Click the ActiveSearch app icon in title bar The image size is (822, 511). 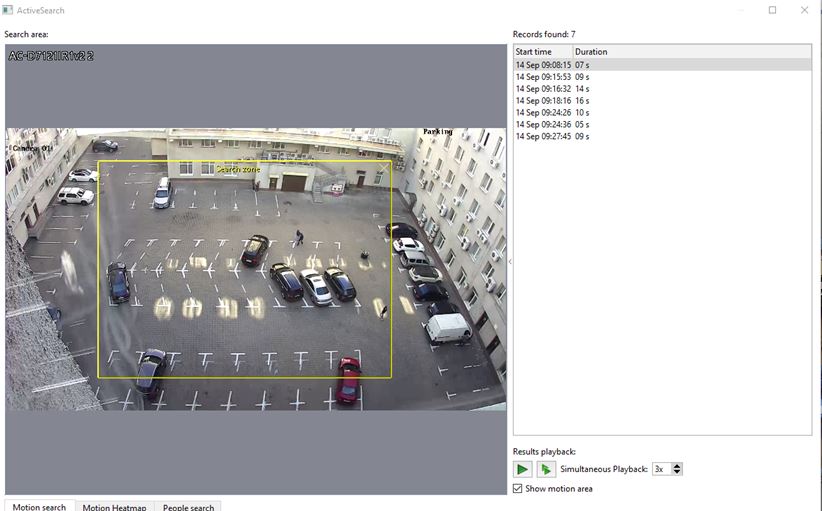(x=8, y=9)
